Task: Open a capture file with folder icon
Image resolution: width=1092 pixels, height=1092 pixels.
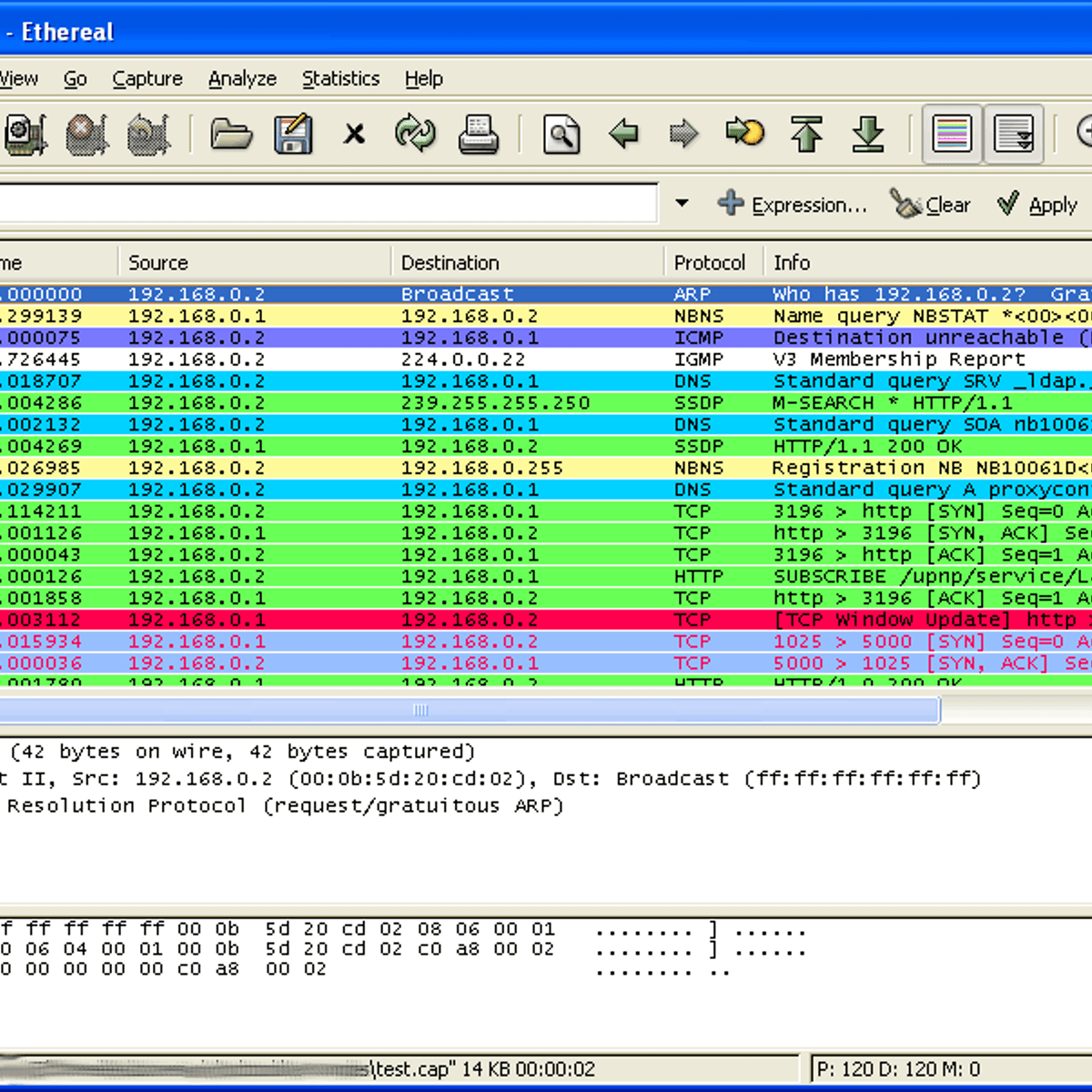Action: (x=231, y=135)
